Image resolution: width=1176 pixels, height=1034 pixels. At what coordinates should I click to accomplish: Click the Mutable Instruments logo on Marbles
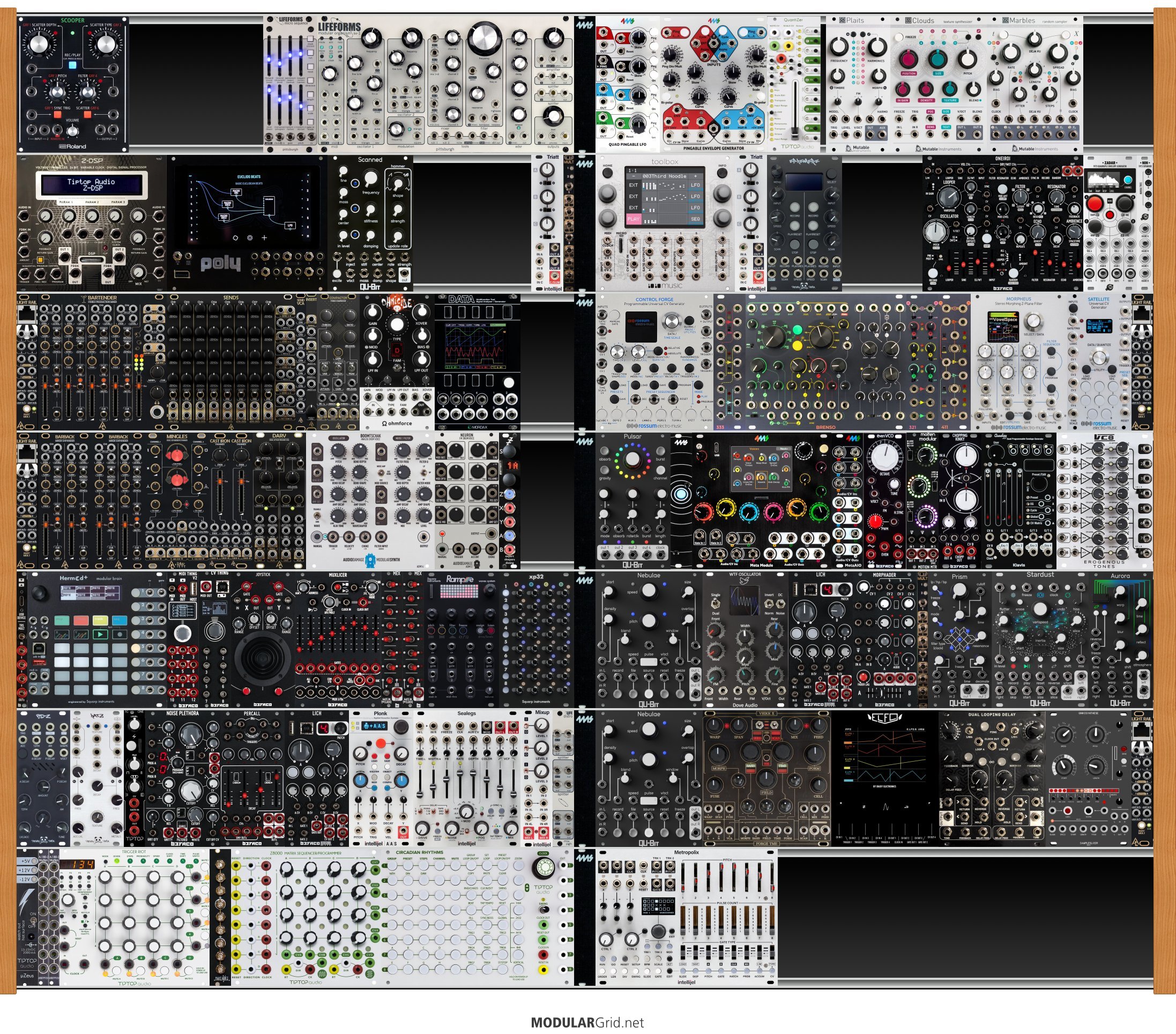click(1035, 148)
